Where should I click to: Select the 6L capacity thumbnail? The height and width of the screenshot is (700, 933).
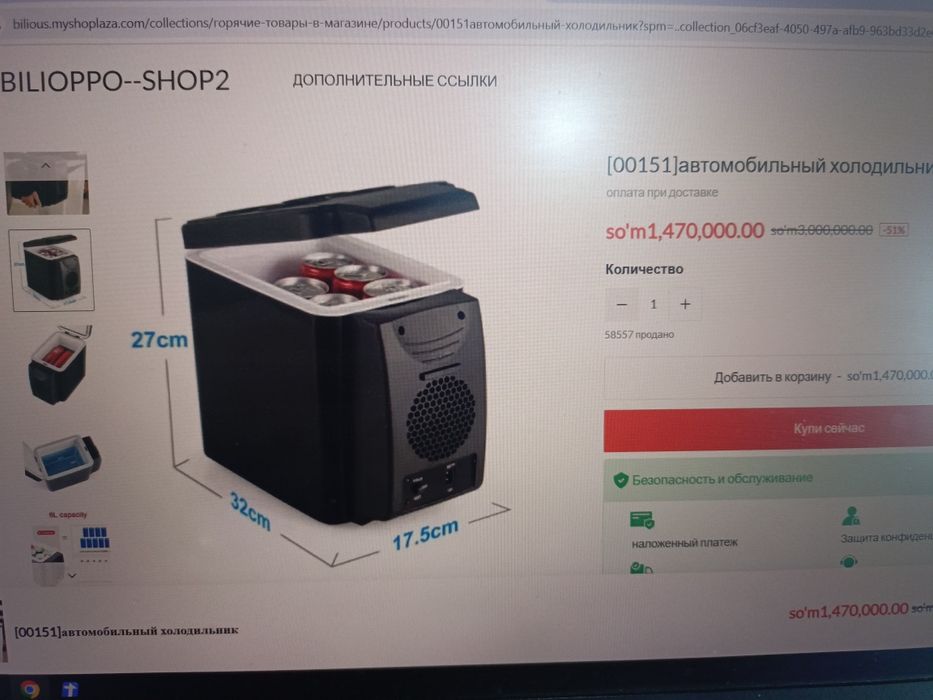click(70, 546)
